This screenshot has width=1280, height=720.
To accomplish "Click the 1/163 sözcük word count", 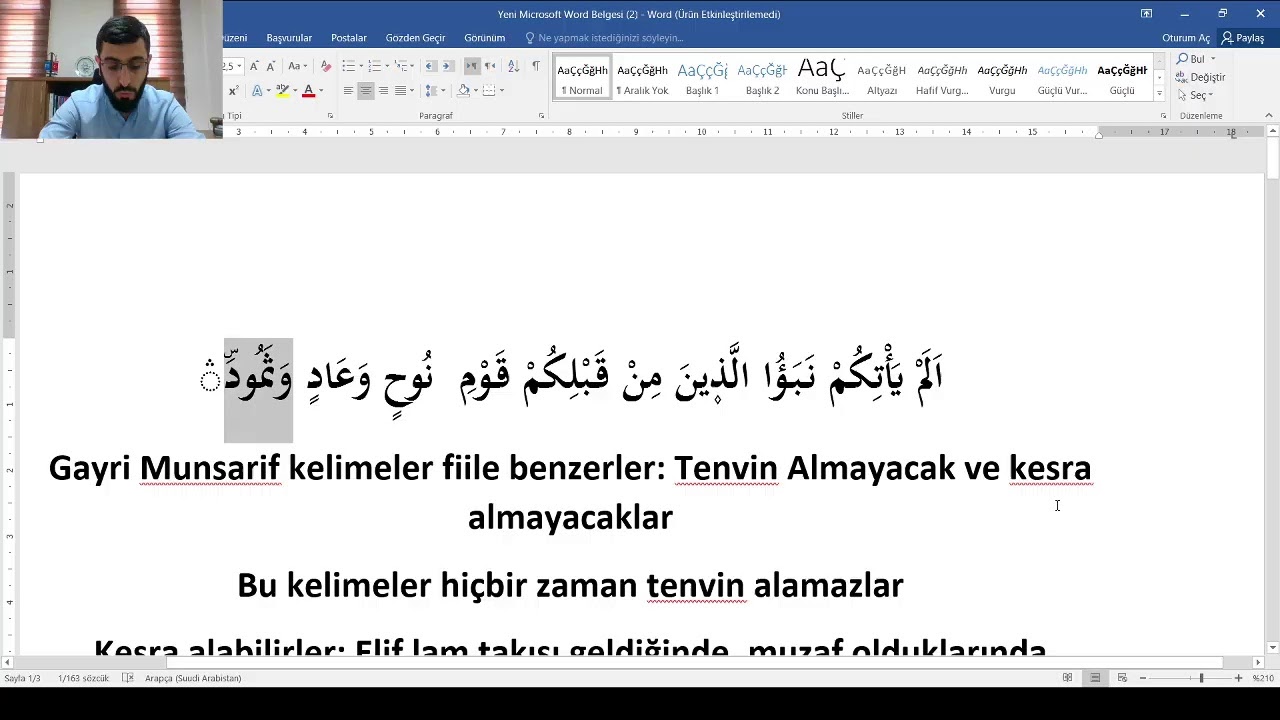I will tap(84, 678).
